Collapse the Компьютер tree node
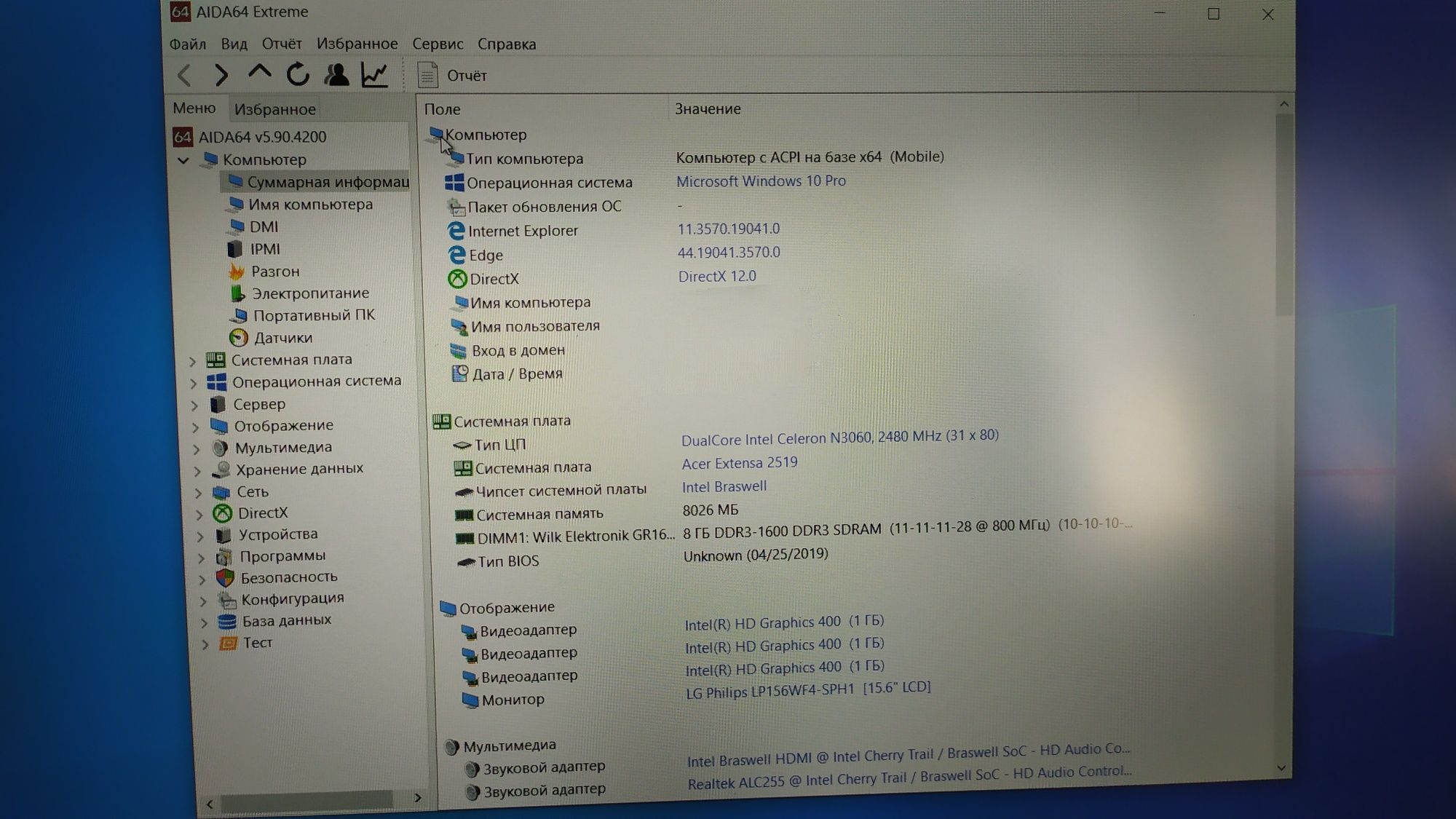 pyautogui.click(x=183, y=160)
